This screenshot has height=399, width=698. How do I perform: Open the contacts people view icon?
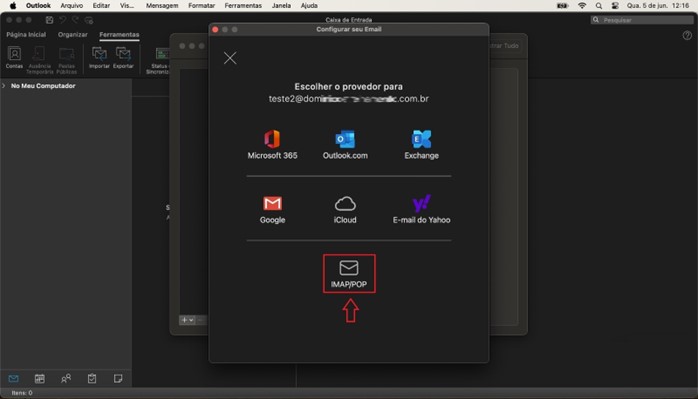[66, 379]
